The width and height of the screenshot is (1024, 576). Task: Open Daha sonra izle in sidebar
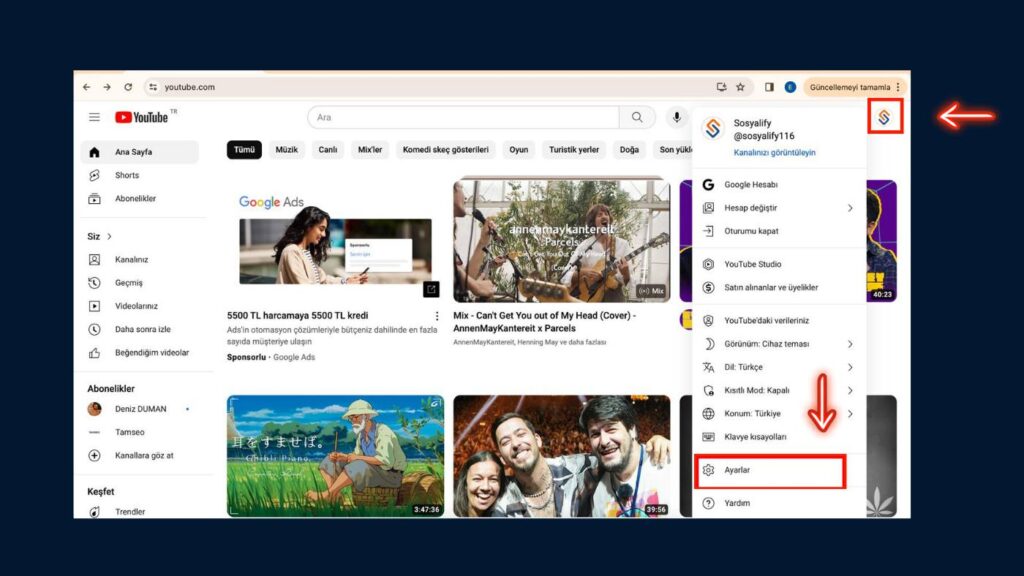tap(140, 329)
